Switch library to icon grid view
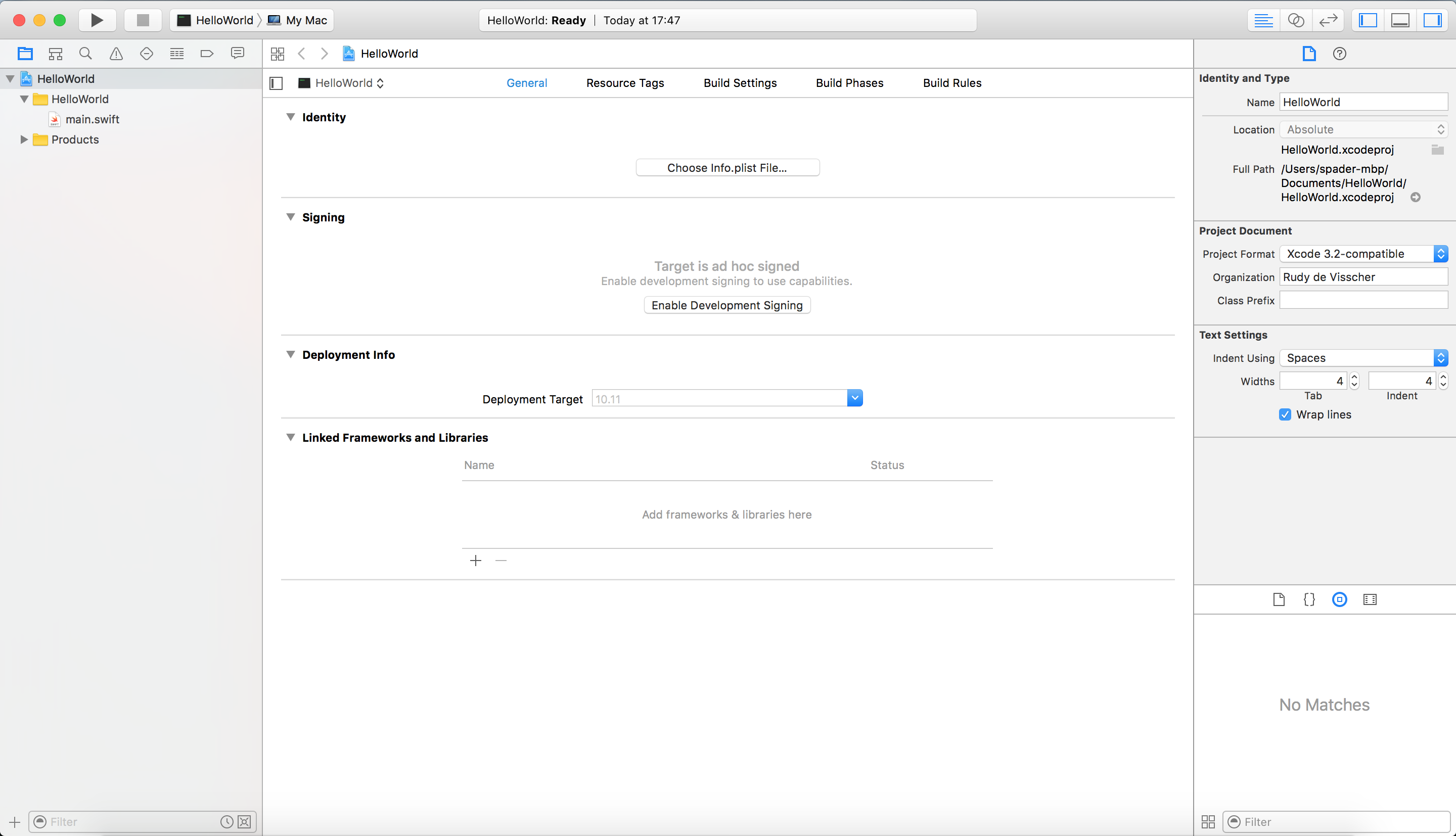The width and height of the screenshot is (1456, 836). point(1208,822)
